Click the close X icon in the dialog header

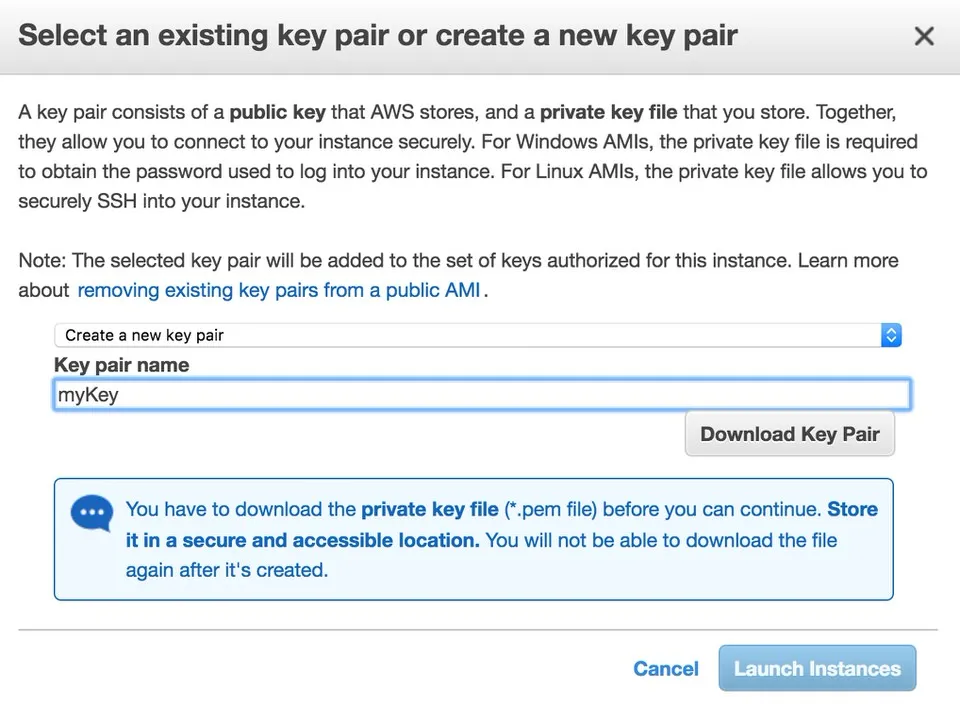click(923, 36)
